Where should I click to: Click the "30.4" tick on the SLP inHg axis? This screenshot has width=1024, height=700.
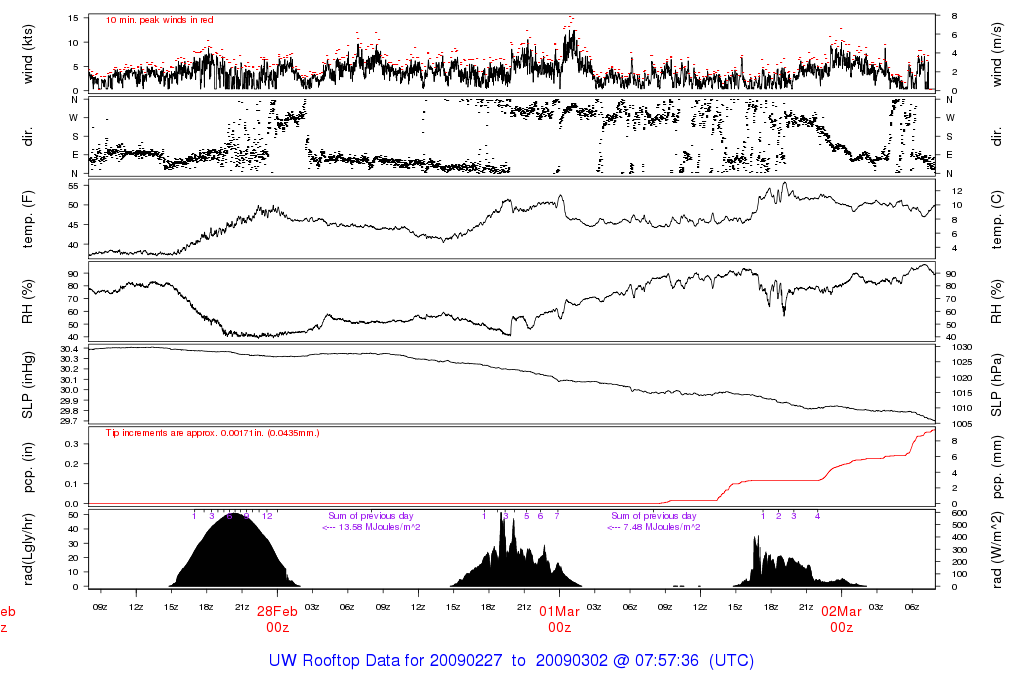(x=69, y=349)
